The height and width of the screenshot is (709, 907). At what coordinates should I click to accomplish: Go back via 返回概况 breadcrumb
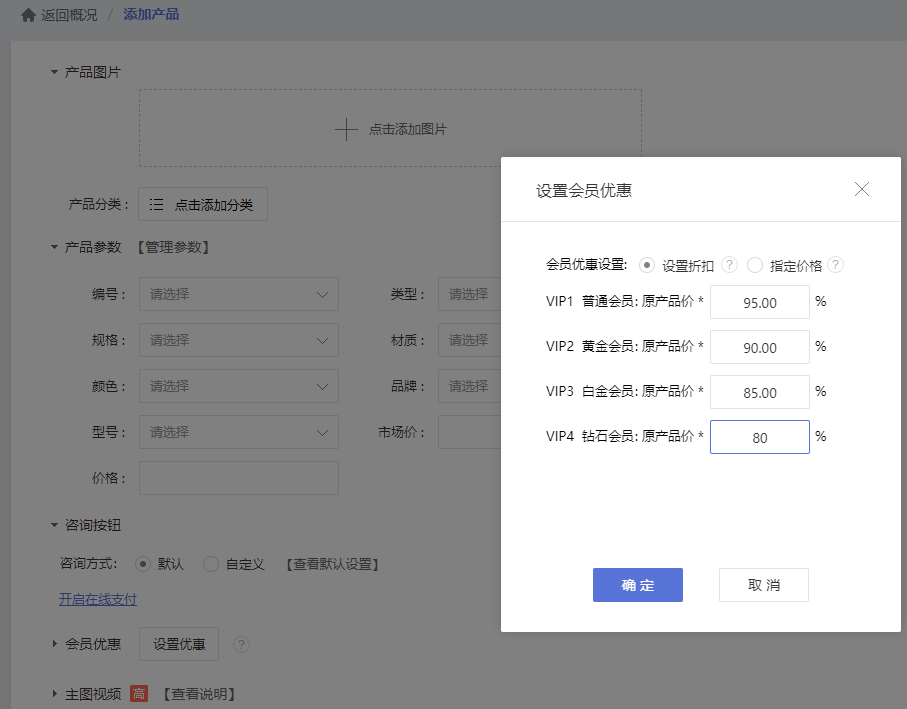[69, 15]
